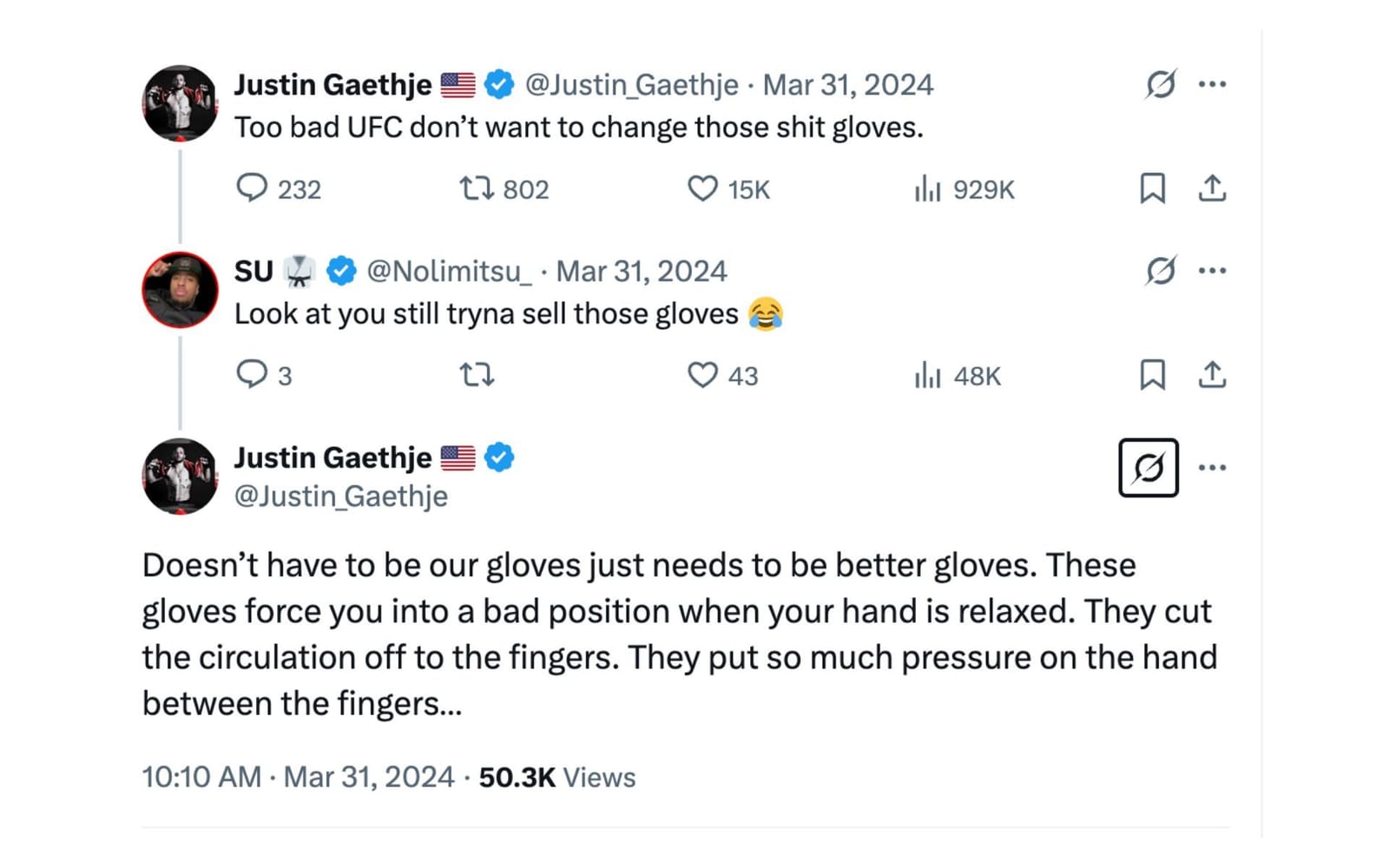Image resolution: width=1389 pixels, height=868 pixels.
Task: Share Justin Gaethje's top tweet
Action: tap(1213, 187)
